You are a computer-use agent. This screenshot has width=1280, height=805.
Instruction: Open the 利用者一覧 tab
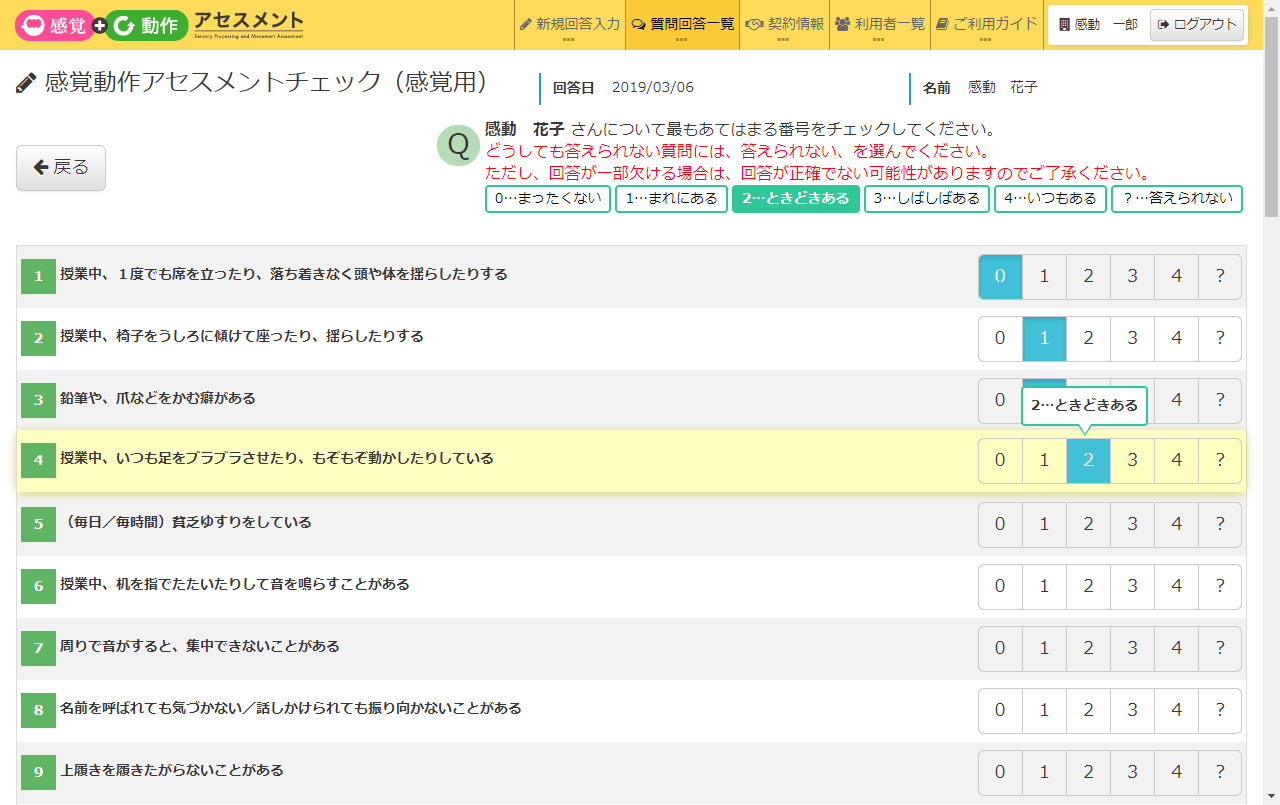coord(879,25)
